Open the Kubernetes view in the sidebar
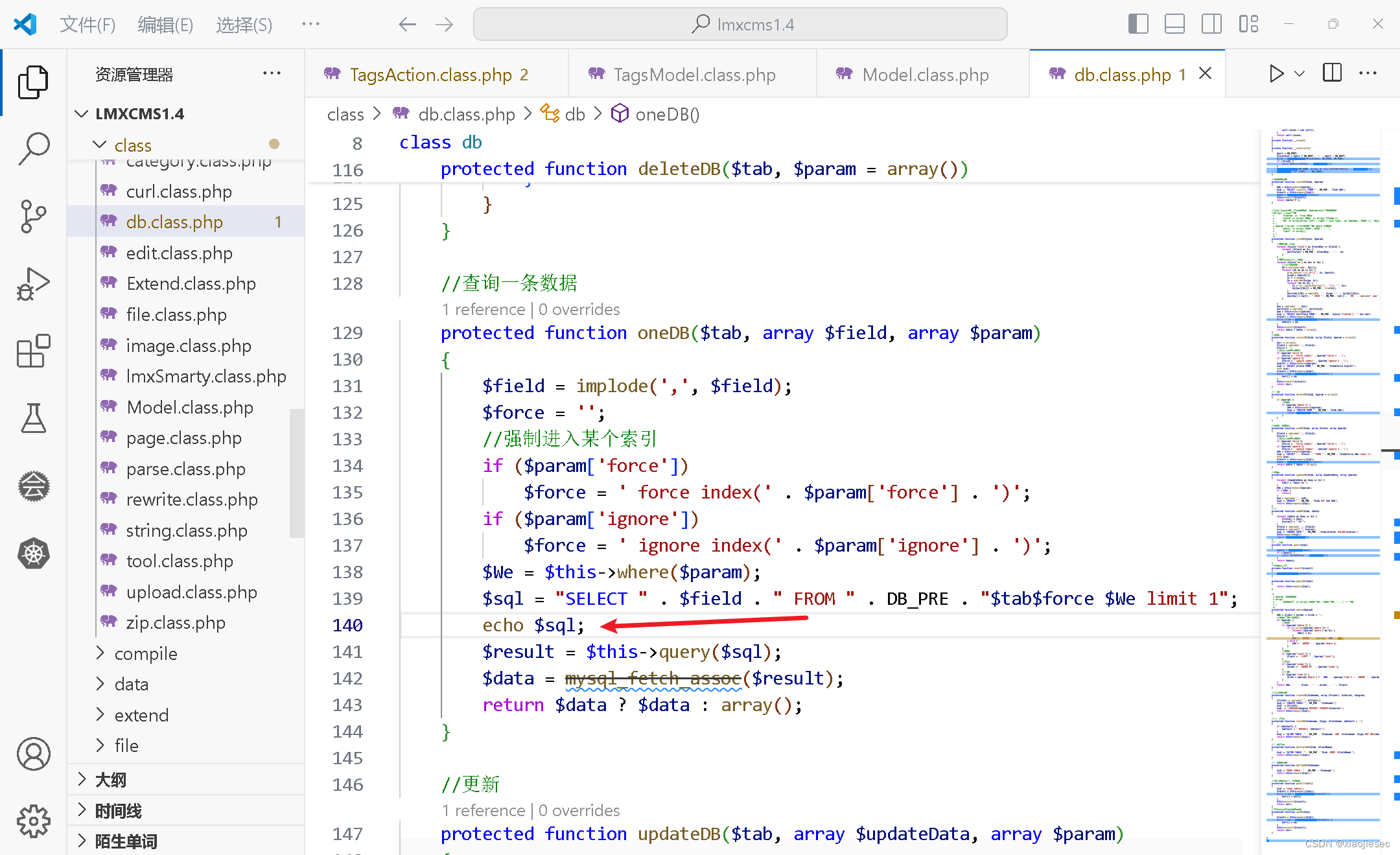This screenshot has height=855, width=1400. coord(33,553)
